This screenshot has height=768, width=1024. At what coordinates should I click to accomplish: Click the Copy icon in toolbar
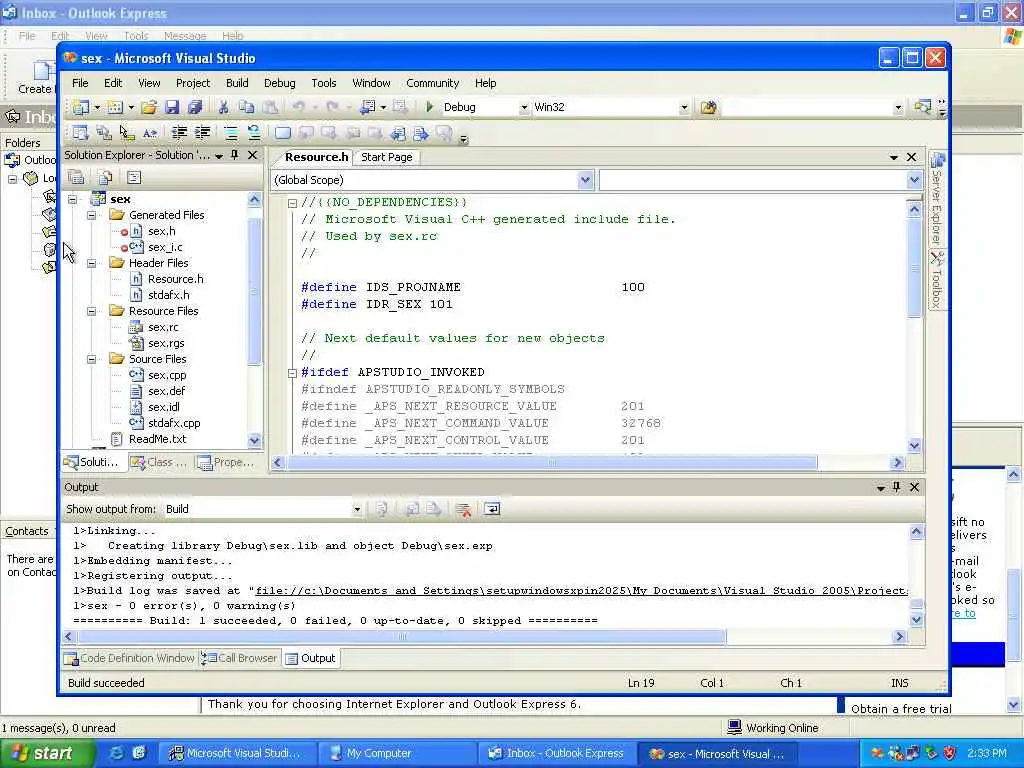coord(246,107)
